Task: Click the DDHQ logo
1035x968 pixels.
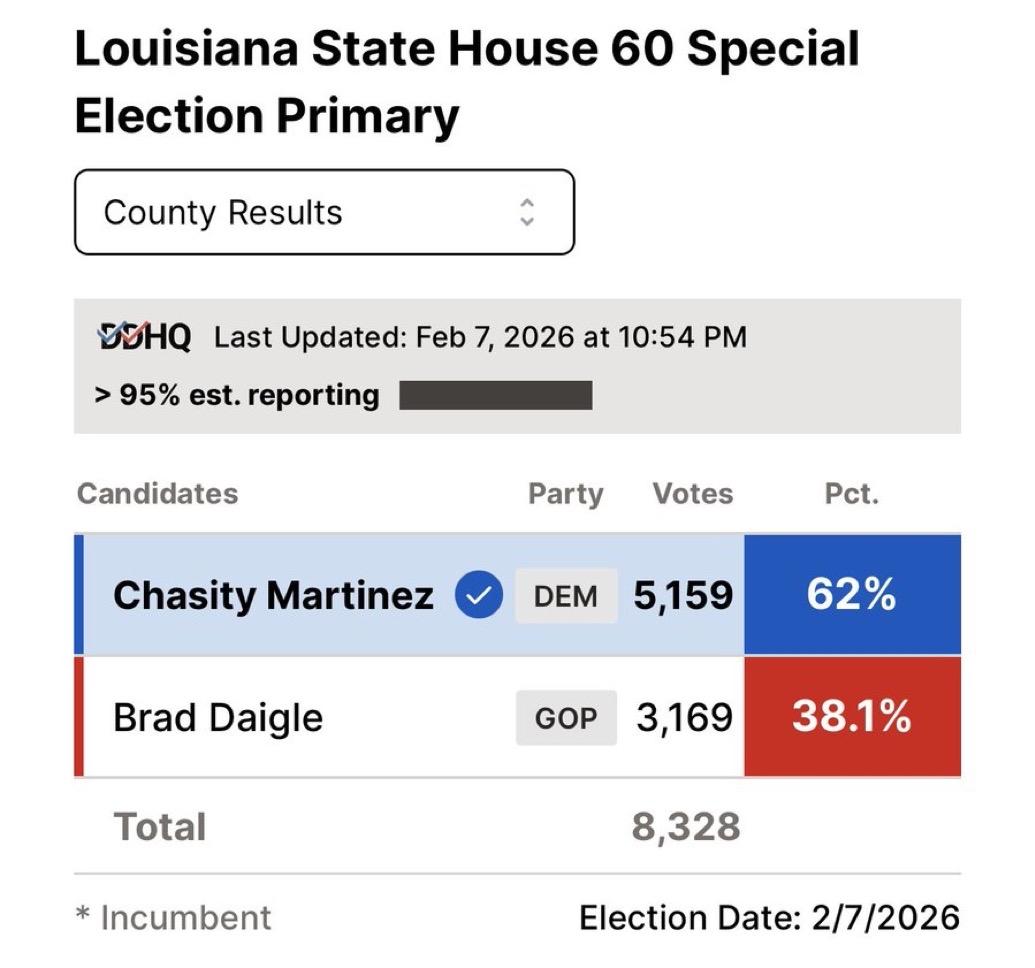Action: click(x=144, y=337)
